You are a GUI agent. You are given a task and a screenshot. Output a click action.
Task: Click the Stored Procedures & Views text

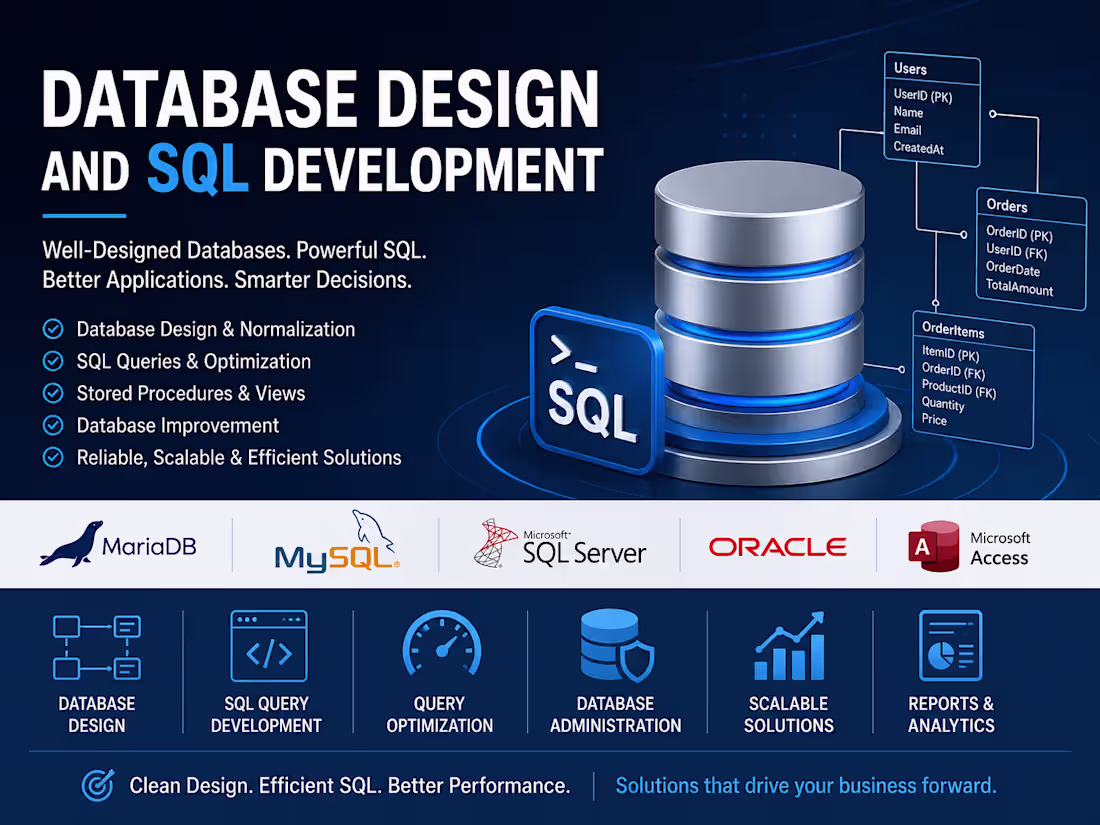coord(191,394)
